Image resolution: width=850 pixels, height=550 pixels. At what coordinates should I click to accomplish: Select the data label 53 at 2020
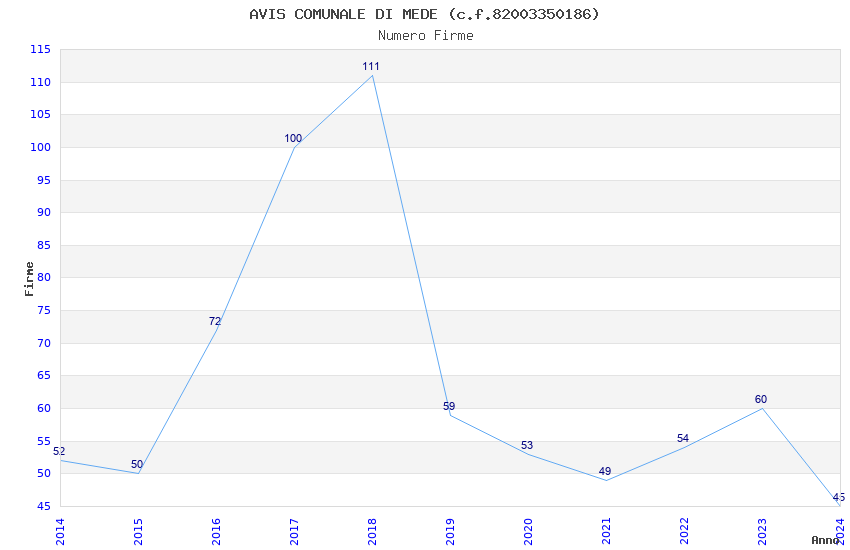click(527, 445)
